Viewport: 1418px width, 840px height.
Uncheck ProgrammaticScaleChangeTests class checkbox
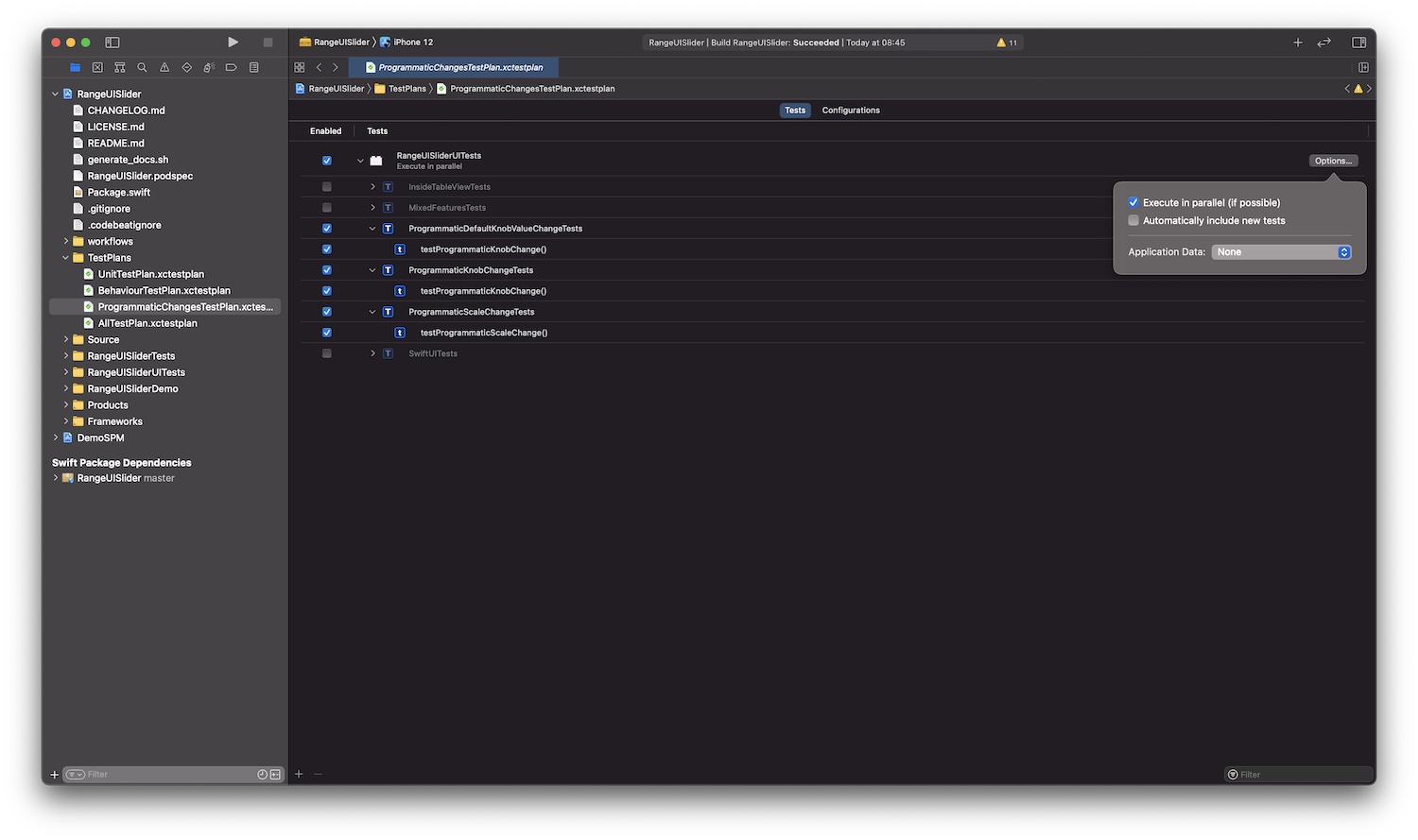click(x=327, y=312)
